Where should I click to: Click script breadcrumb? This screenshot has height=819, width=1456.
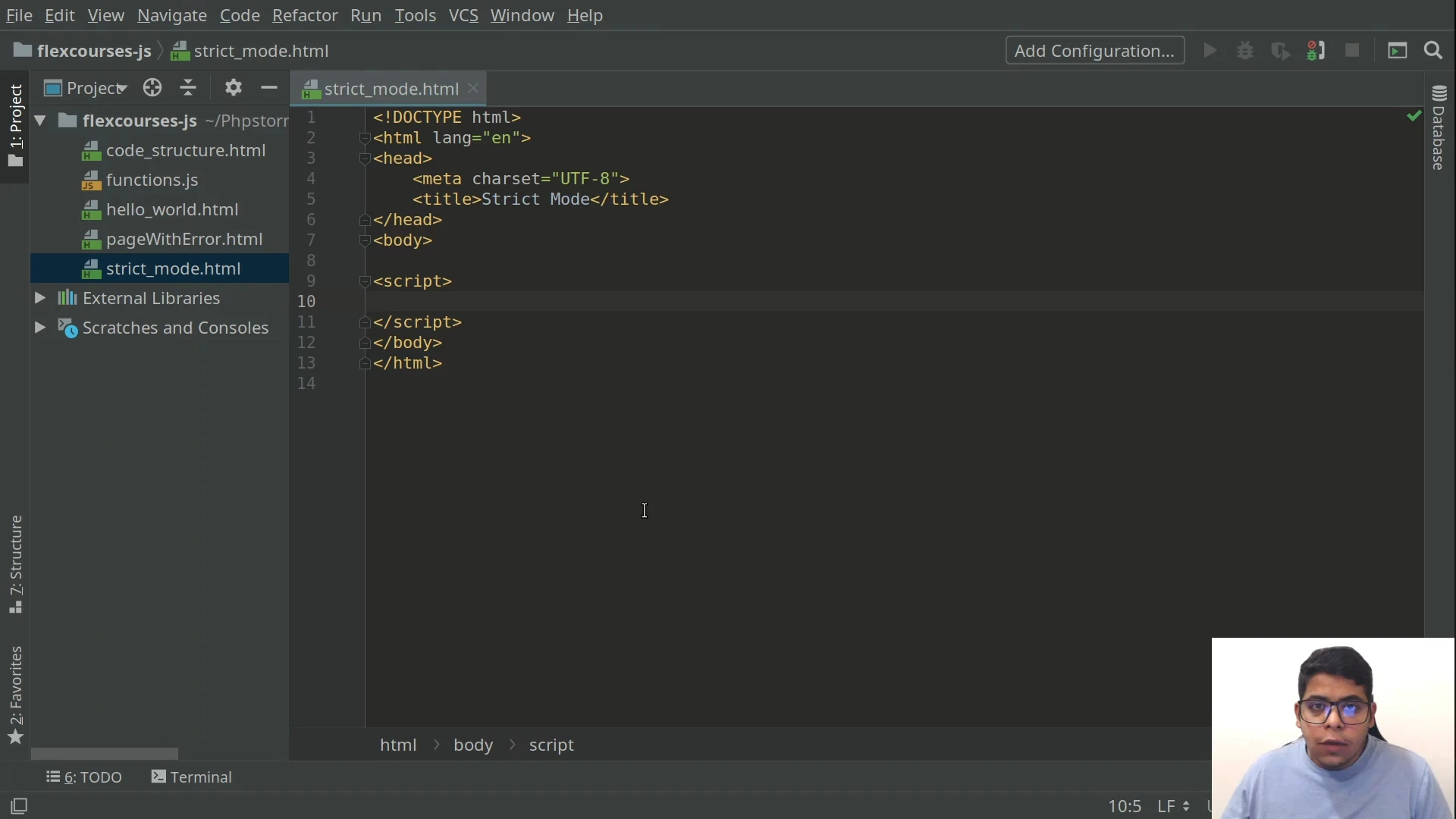[551, 745]
